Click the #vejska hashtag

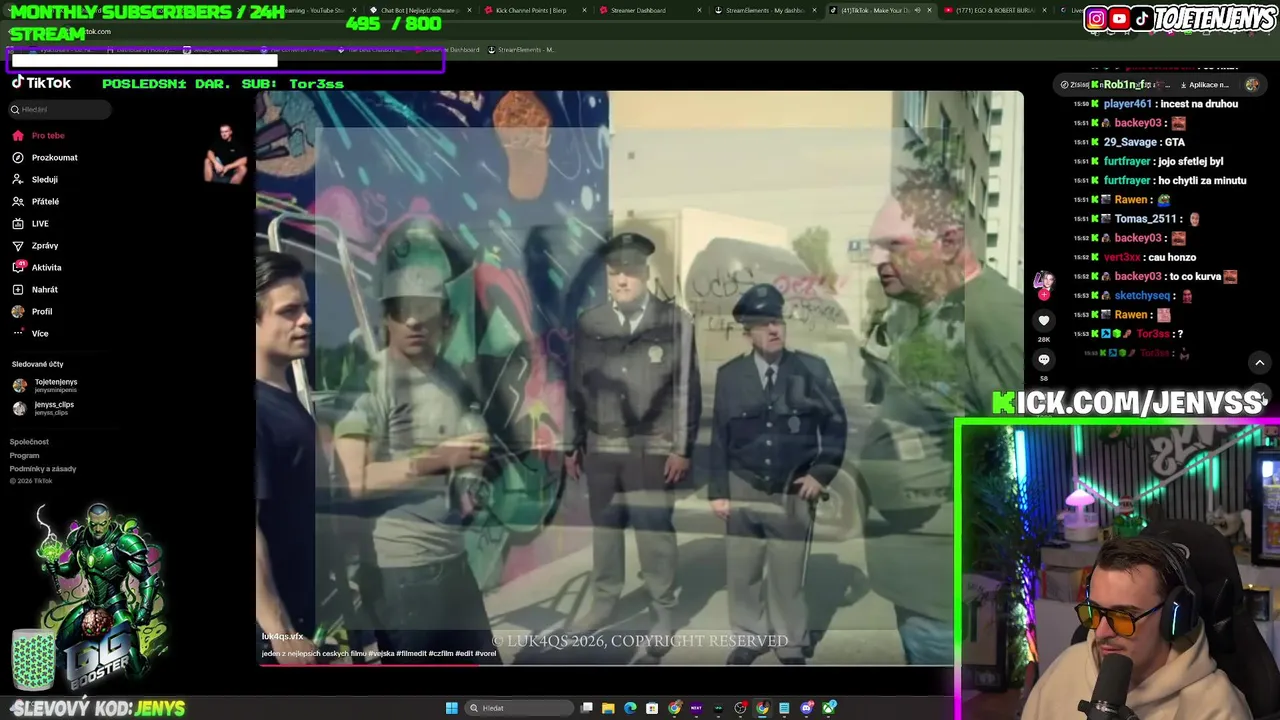coord(381,653)
